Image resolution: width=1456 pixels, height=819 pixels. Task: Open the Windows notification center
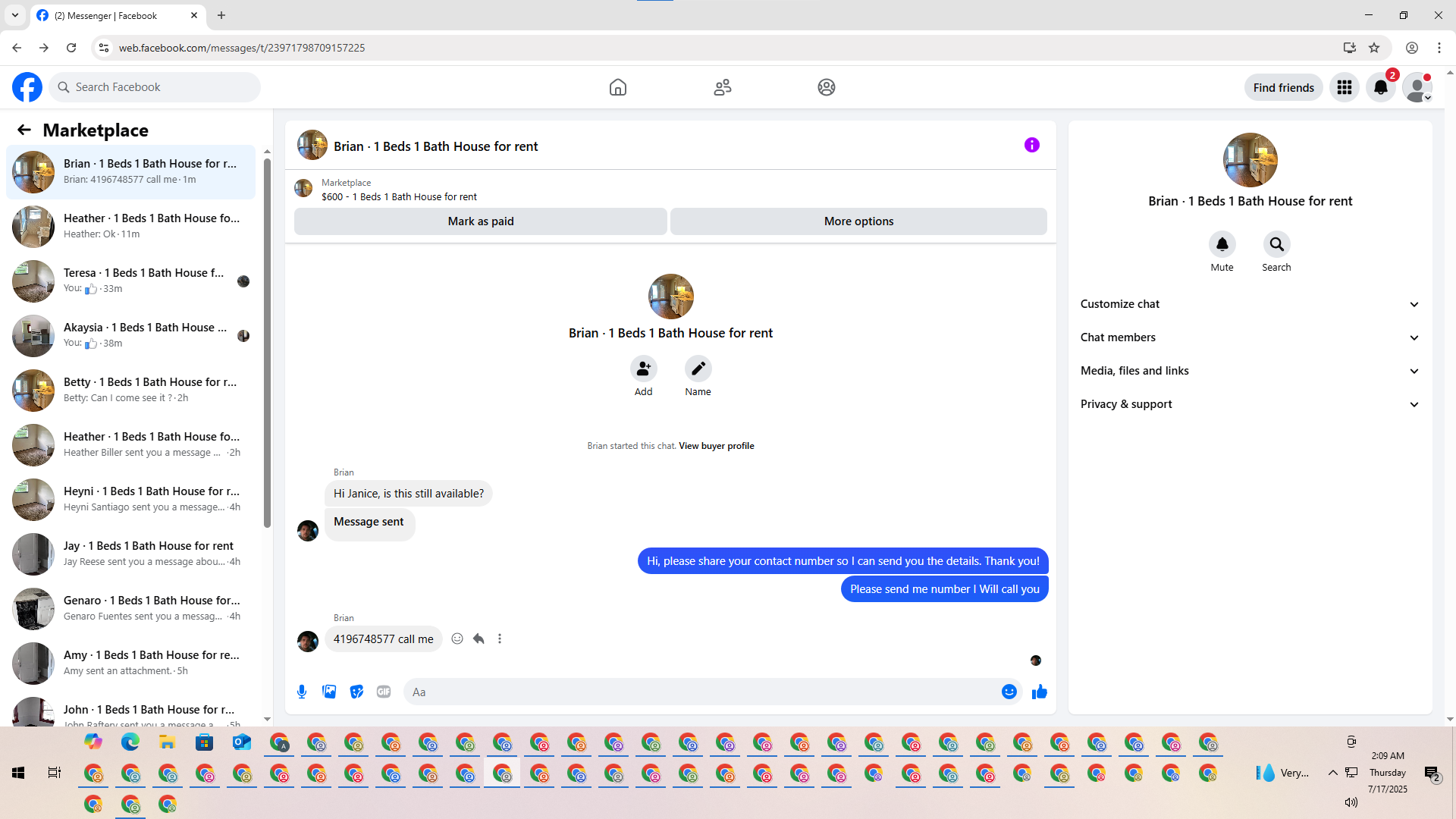point(1432,773)
